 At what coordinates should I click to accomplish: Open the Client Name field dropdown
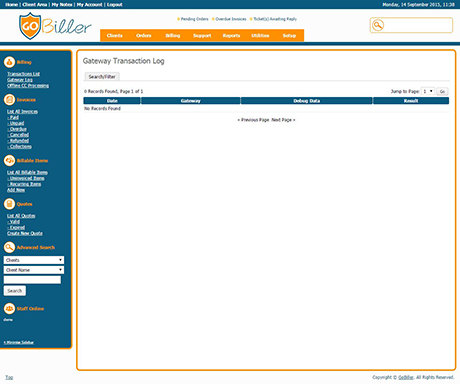tap(34, 270)
